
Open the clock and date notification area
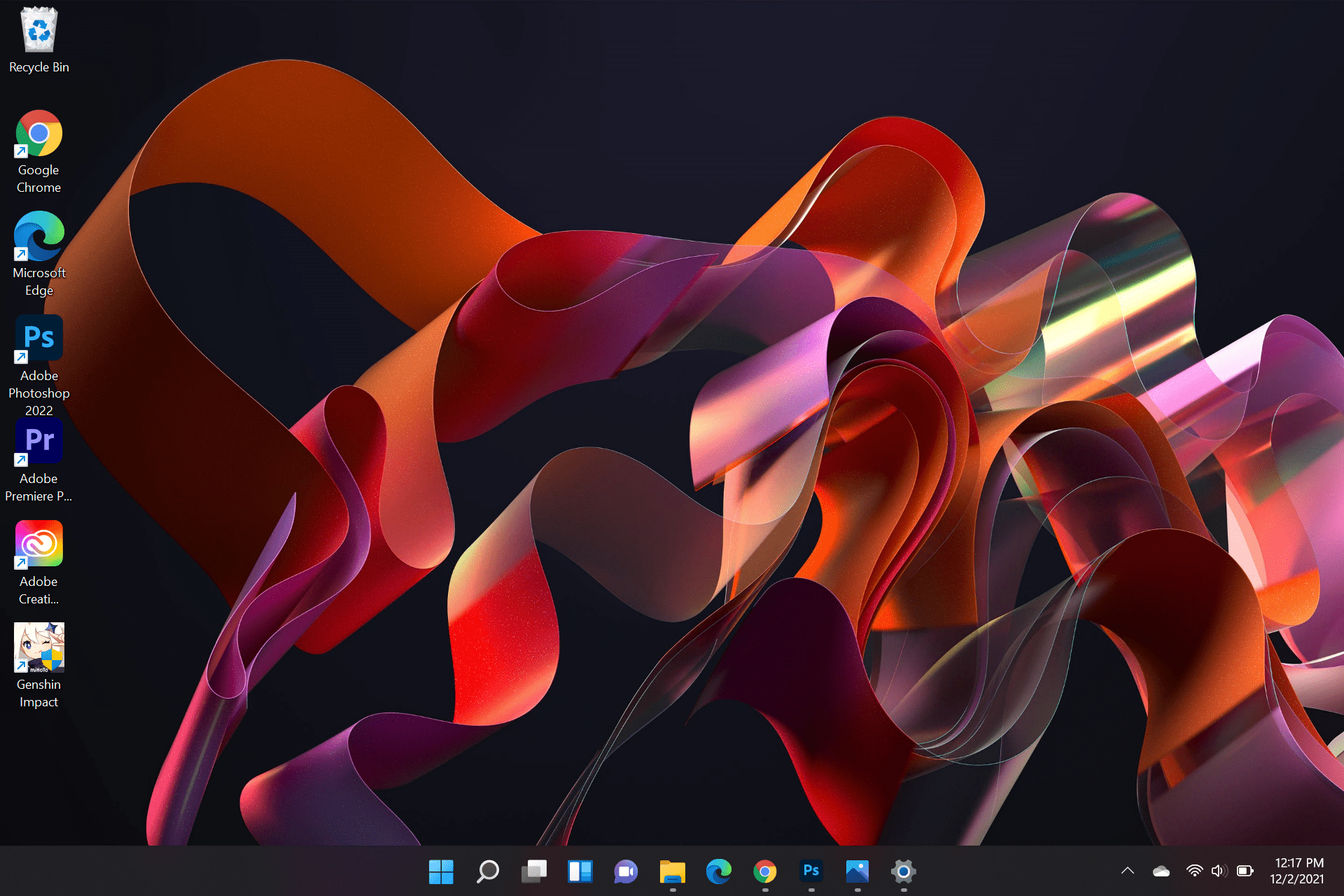click(x=1297, y=871)
